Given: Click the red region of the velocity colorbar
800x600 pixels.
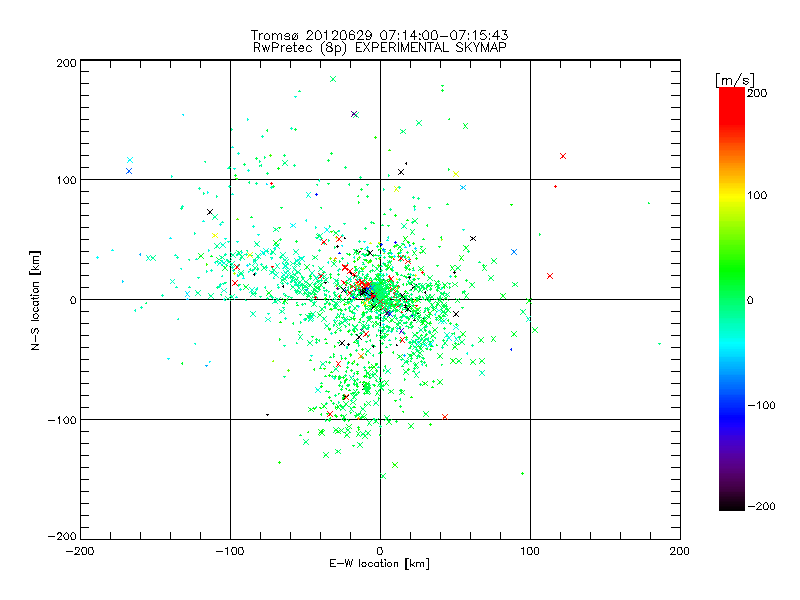Looking at the screenshot, I should click(x=732, y=105).
